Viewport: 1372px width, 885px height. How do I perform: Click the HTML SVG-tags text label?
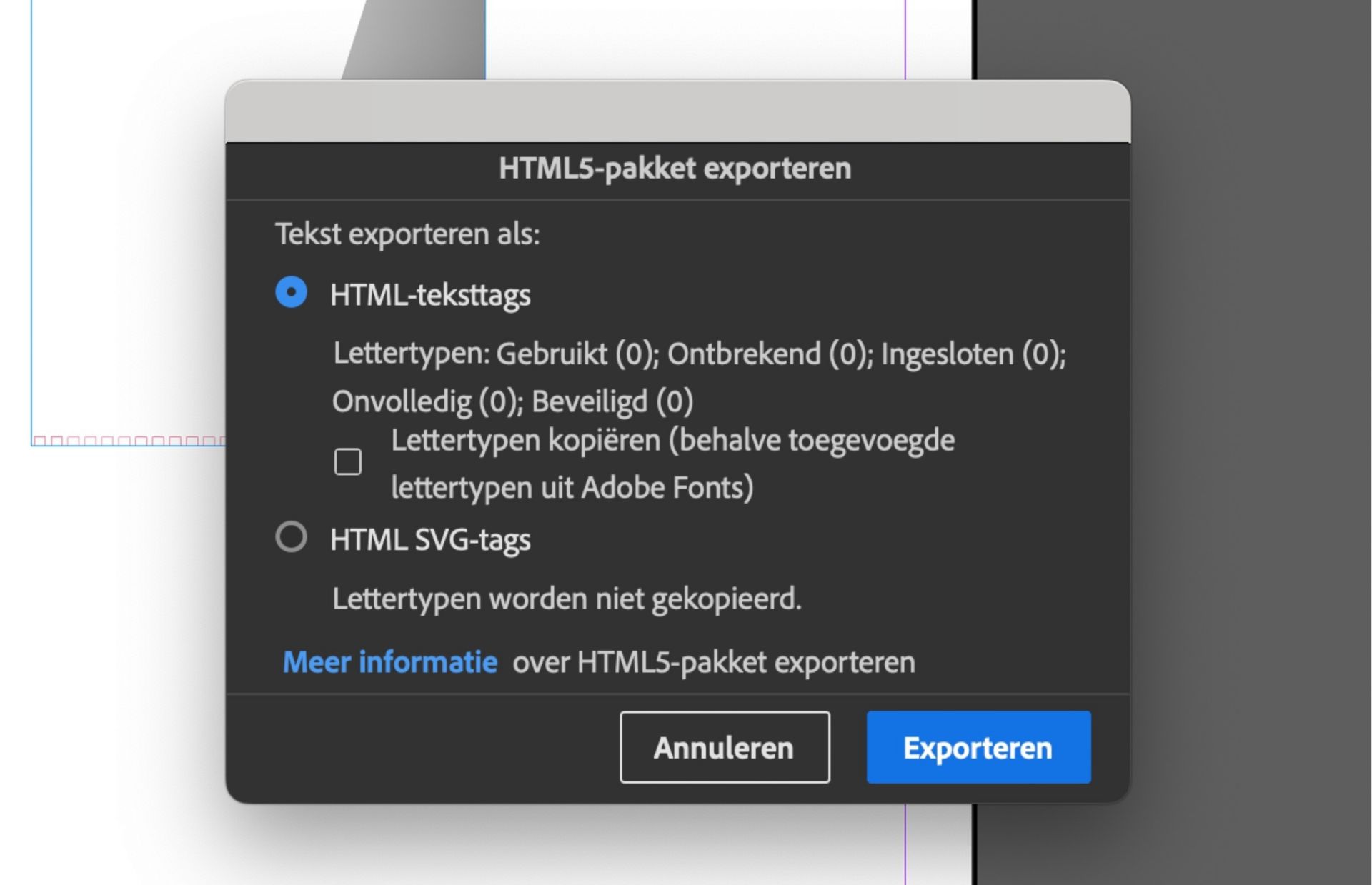429,539
